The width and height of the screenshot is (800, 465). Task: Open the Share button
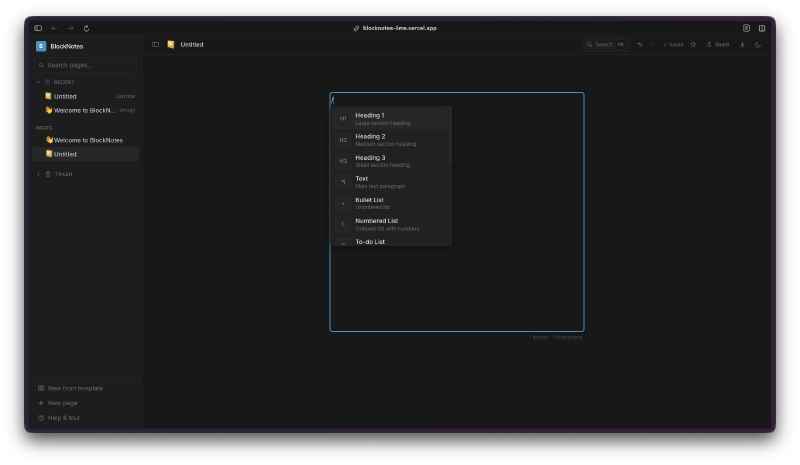[x=718, y=44]
